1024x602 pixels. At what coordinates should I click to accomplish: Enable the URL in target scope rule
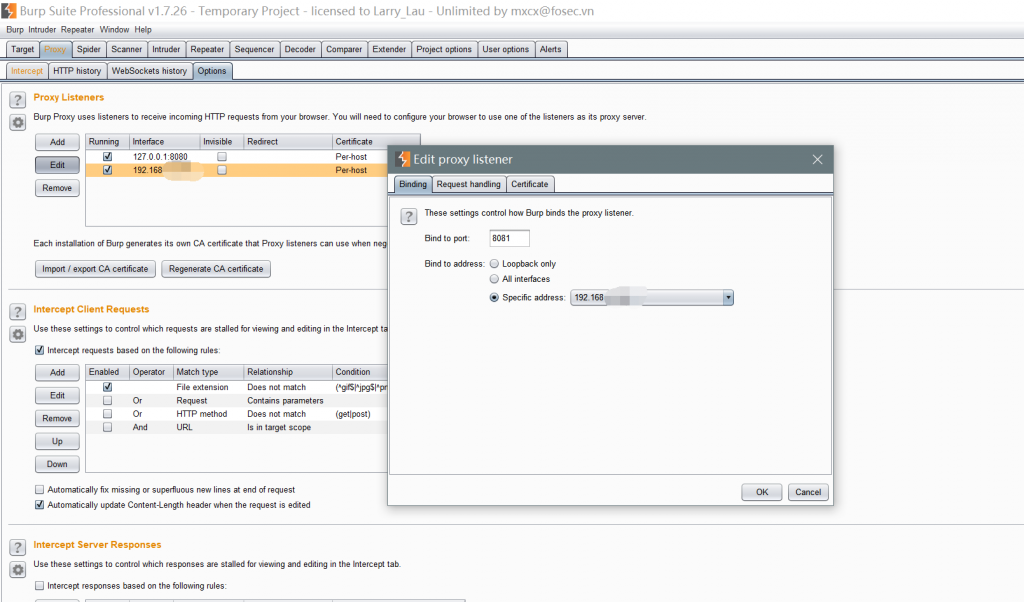click(108, 427)
